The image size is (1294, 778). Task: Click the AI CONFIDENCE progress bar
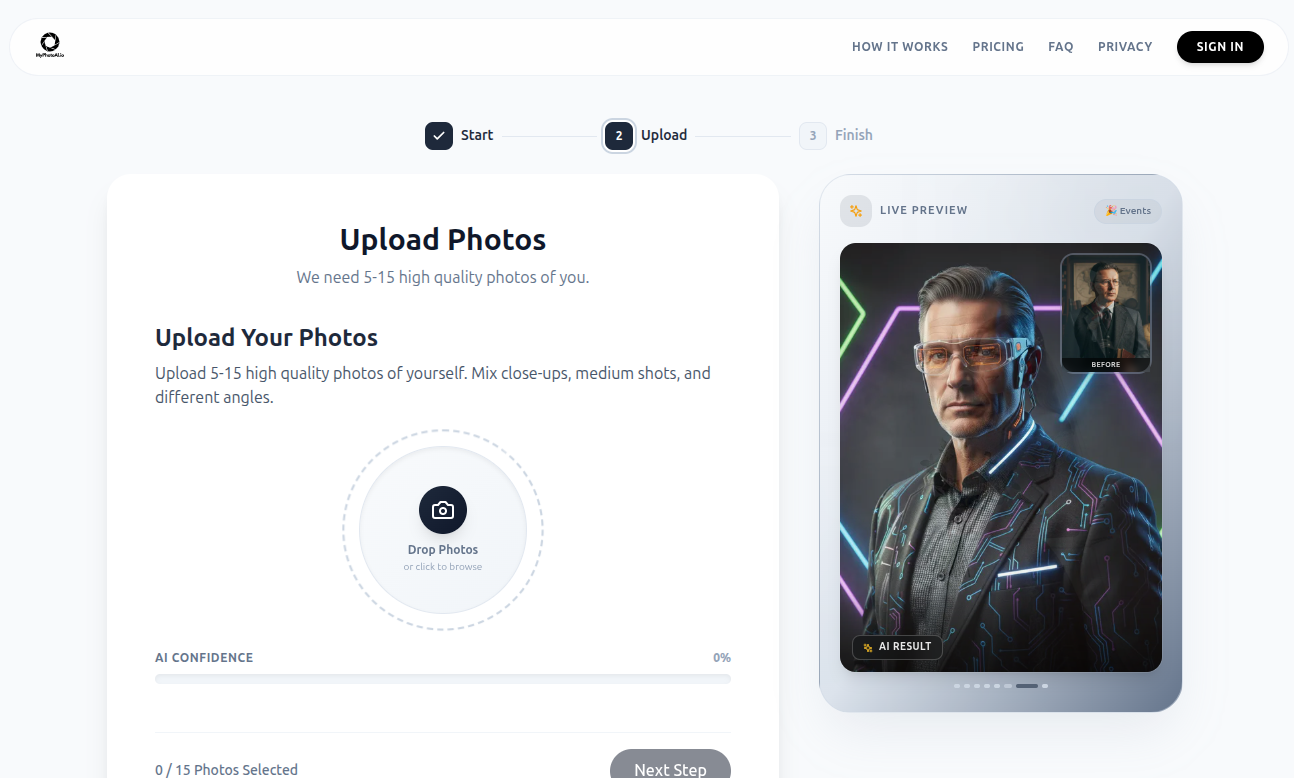tap(443, 678)
